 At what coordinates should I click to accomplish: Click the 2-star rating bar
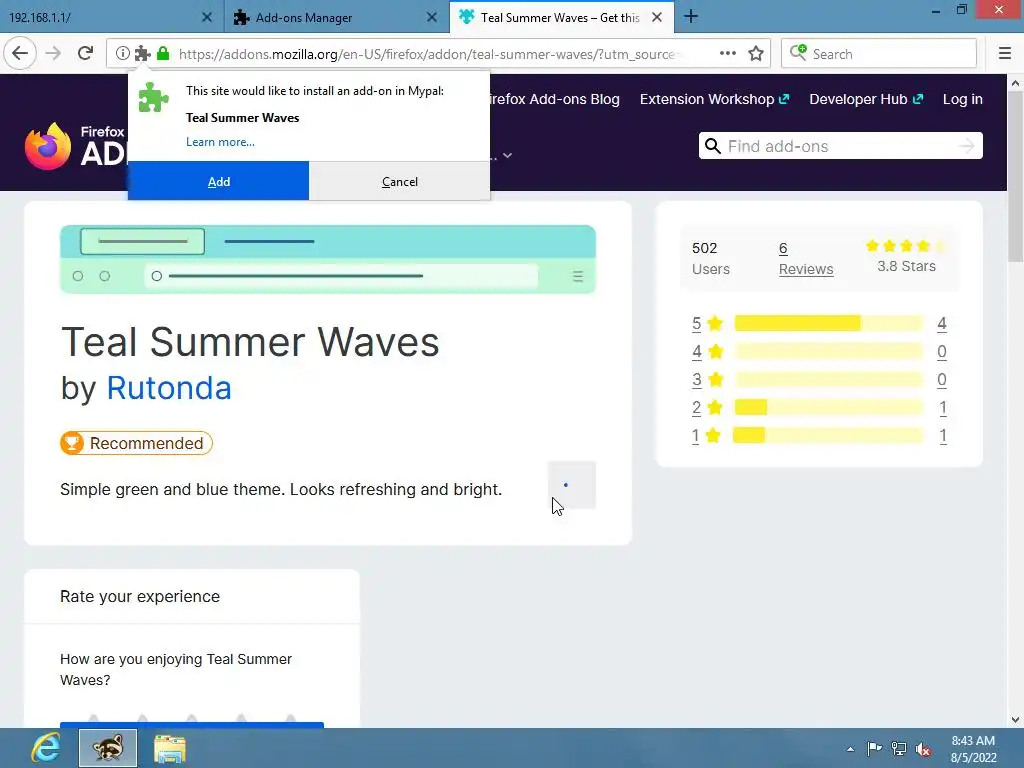829,408
